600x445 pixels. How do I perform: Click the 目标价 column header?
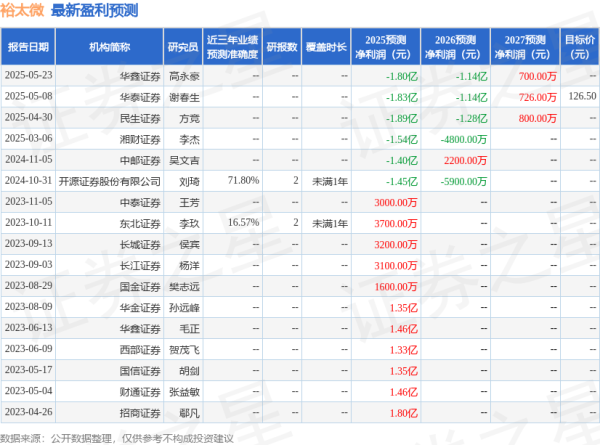[577, 46]
